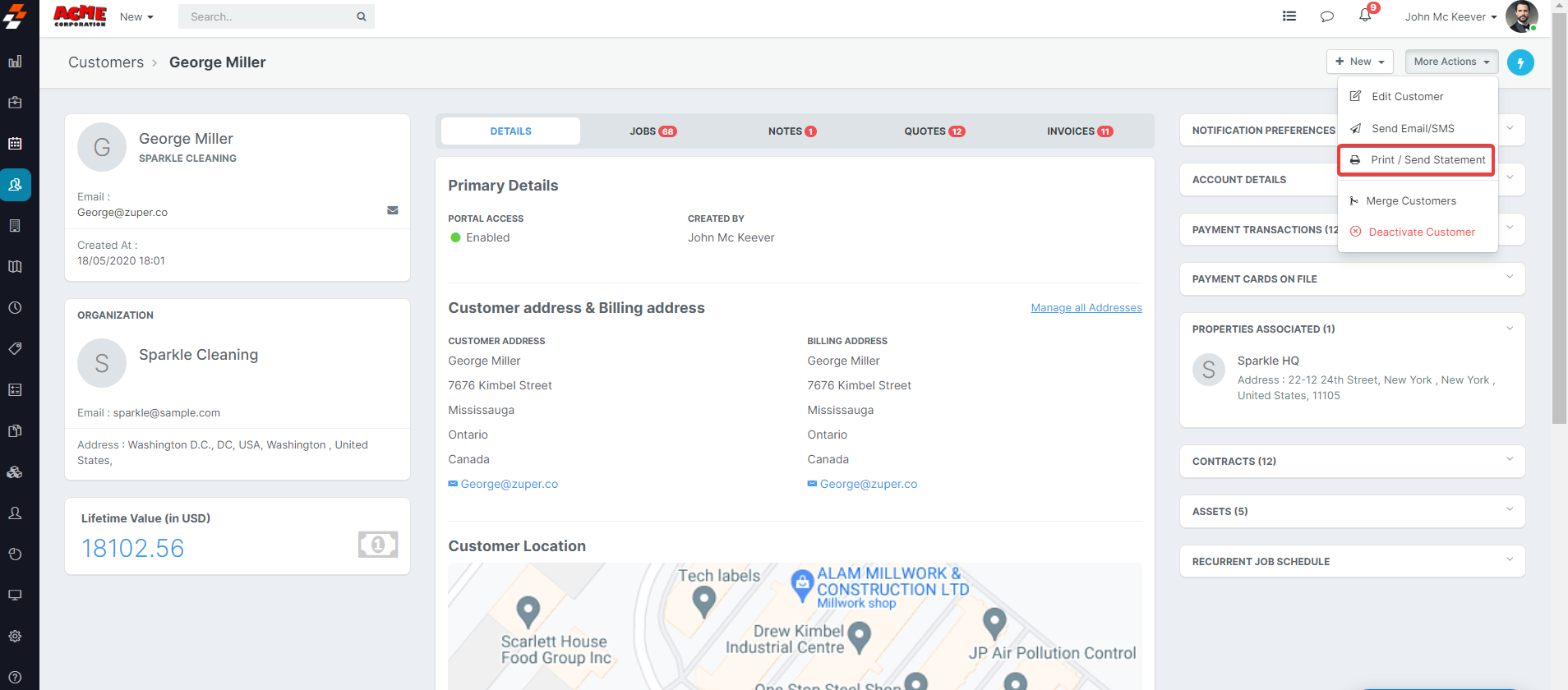This screenshot has width=1568, height=690.
Task: Click the dashboard chart icon in sidebar
Action: 15,62
